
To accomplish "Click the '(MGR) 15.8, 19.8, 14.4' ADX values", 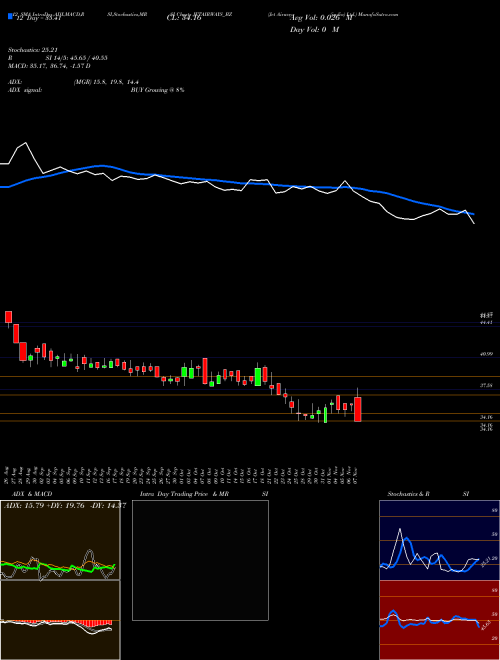I will 106,82.
